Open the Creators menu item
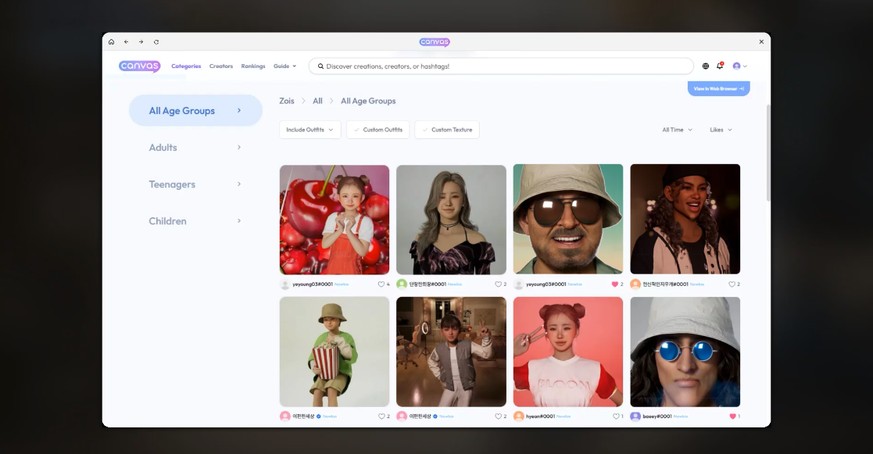 221,66
